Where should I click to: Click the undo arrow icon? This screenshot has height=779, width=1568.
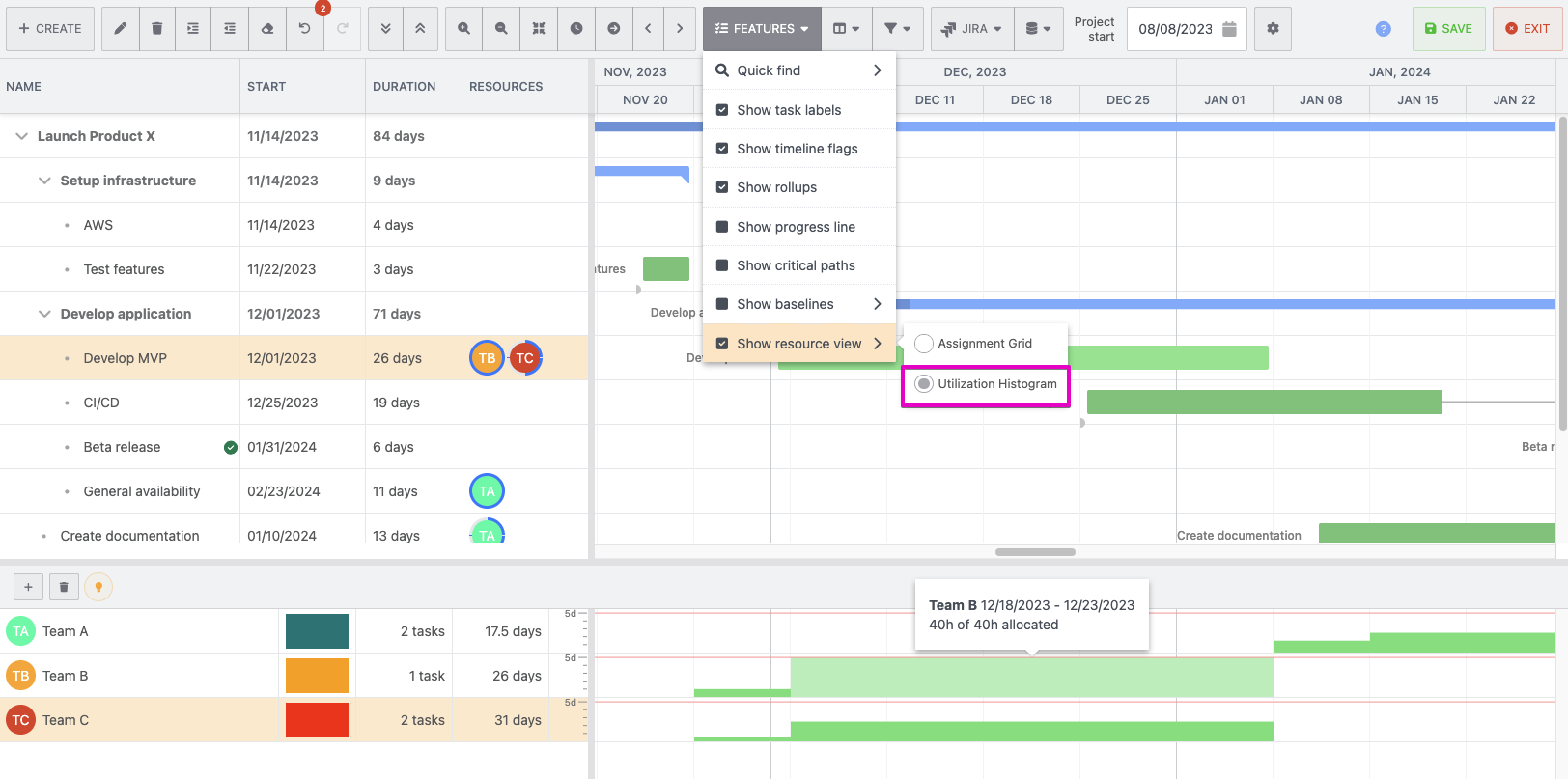(304, 29)
